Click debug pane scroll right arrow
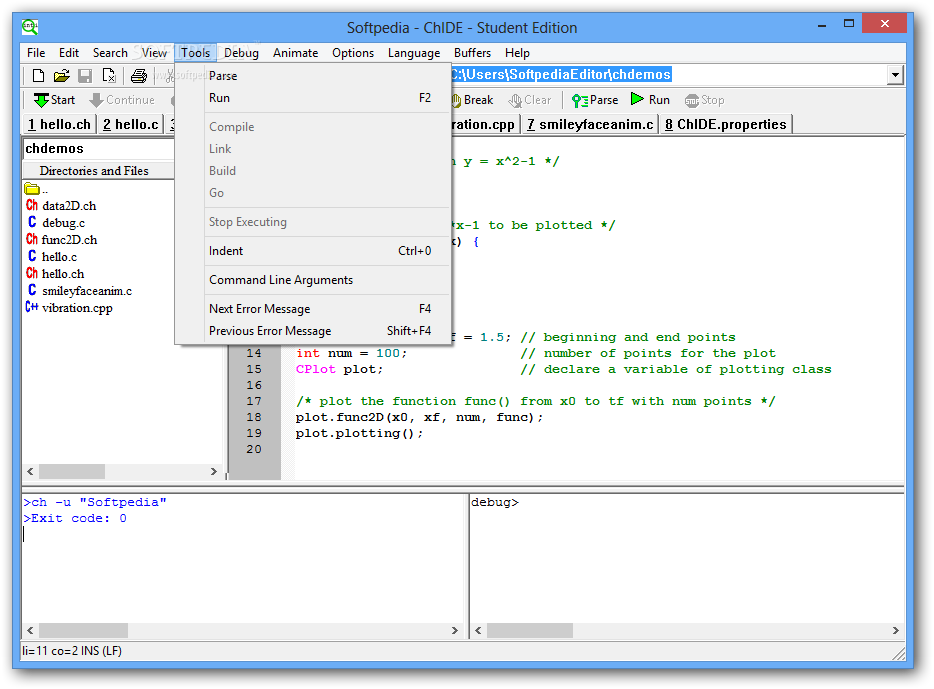This screenshot has width=934, height=689. pyautogui.click(x=895, y=630)
